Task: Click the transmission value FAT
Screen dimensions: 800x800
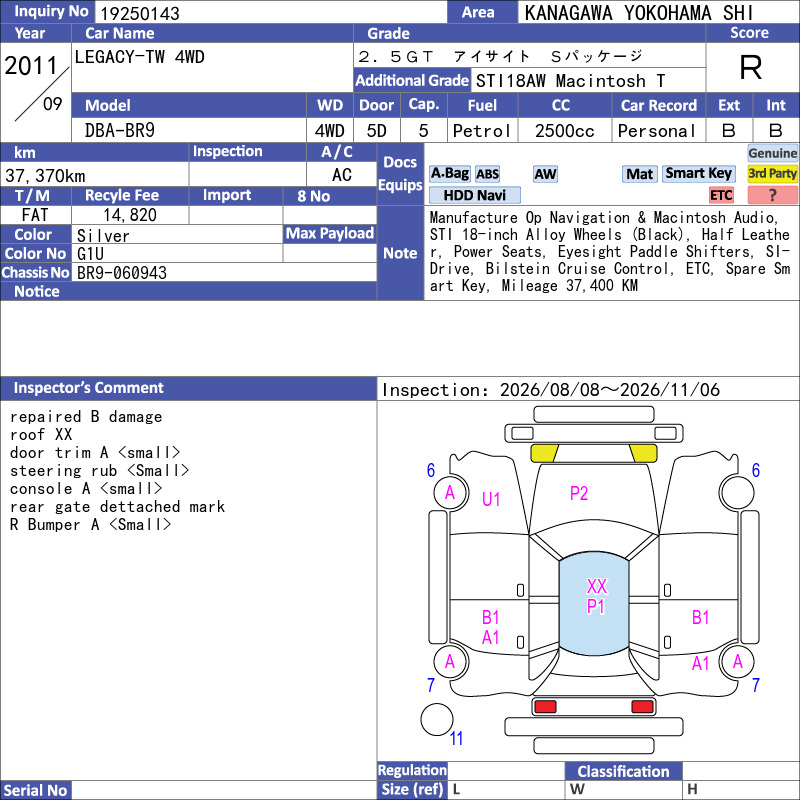Action: click(35, 215)
